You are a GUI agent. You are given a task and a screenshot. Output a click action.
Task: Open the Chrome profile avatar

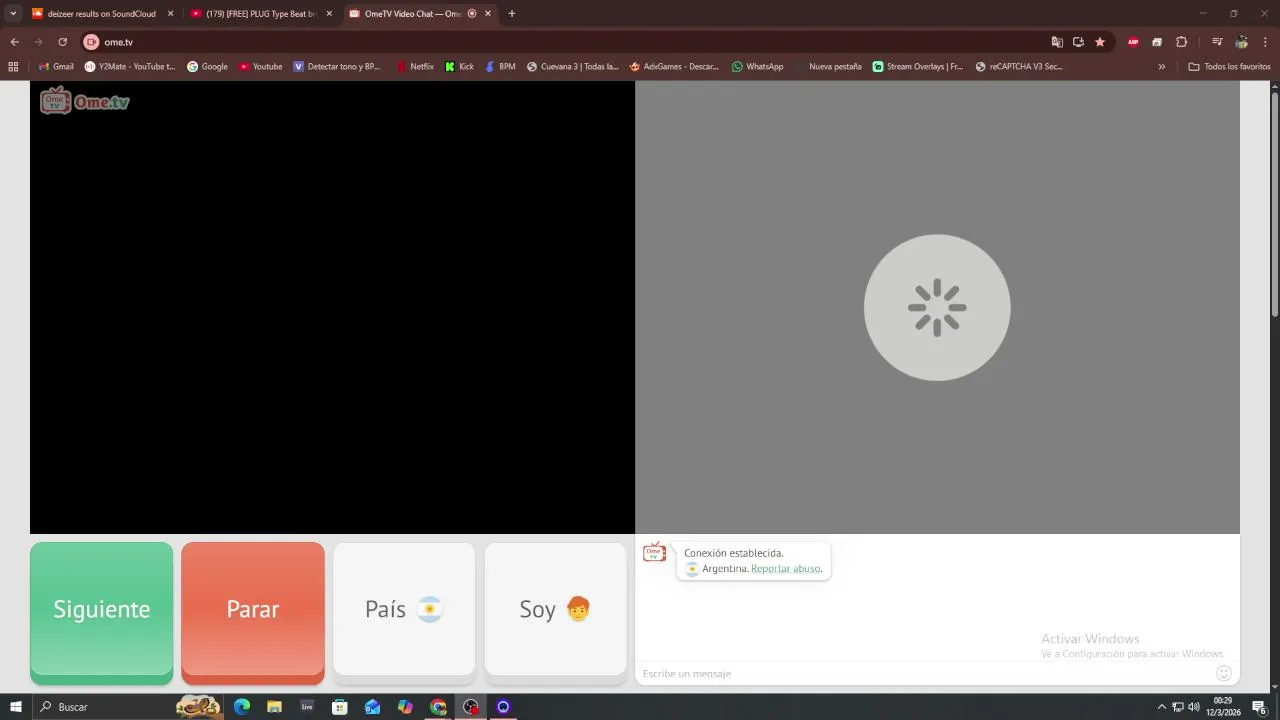(1241, 42)
